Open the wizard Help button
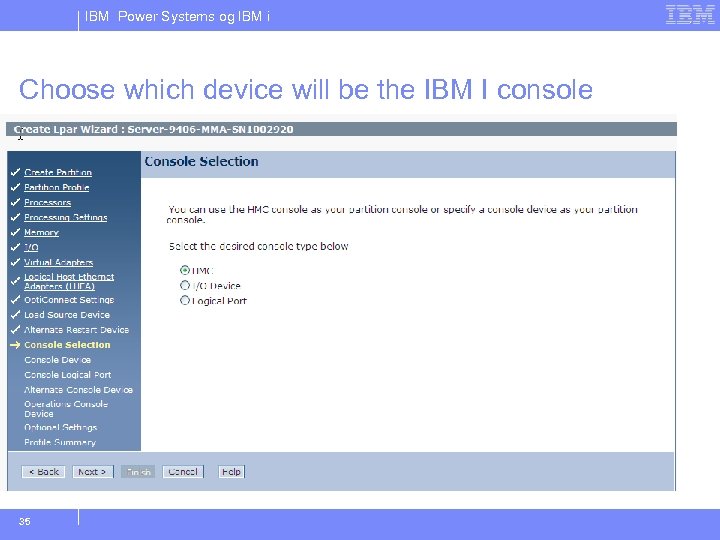 [231, 472]
